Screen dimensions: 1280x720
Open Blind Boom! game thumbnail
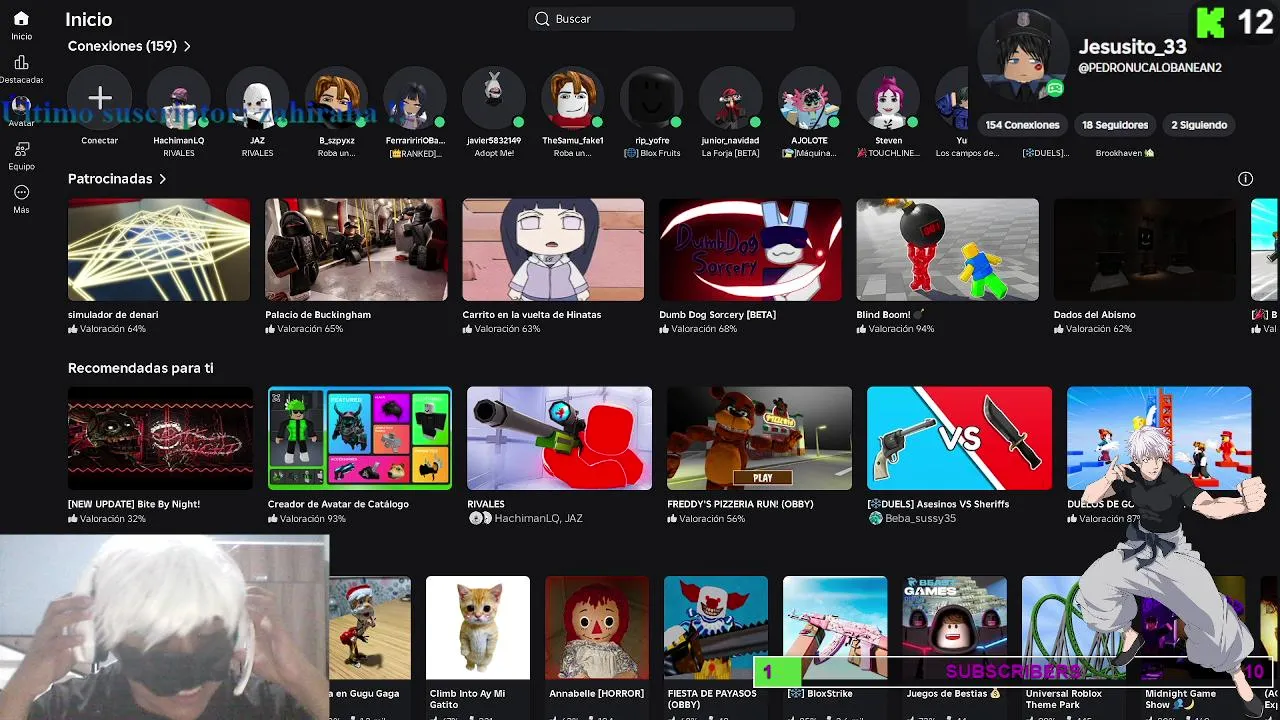(x=947, y=249)
